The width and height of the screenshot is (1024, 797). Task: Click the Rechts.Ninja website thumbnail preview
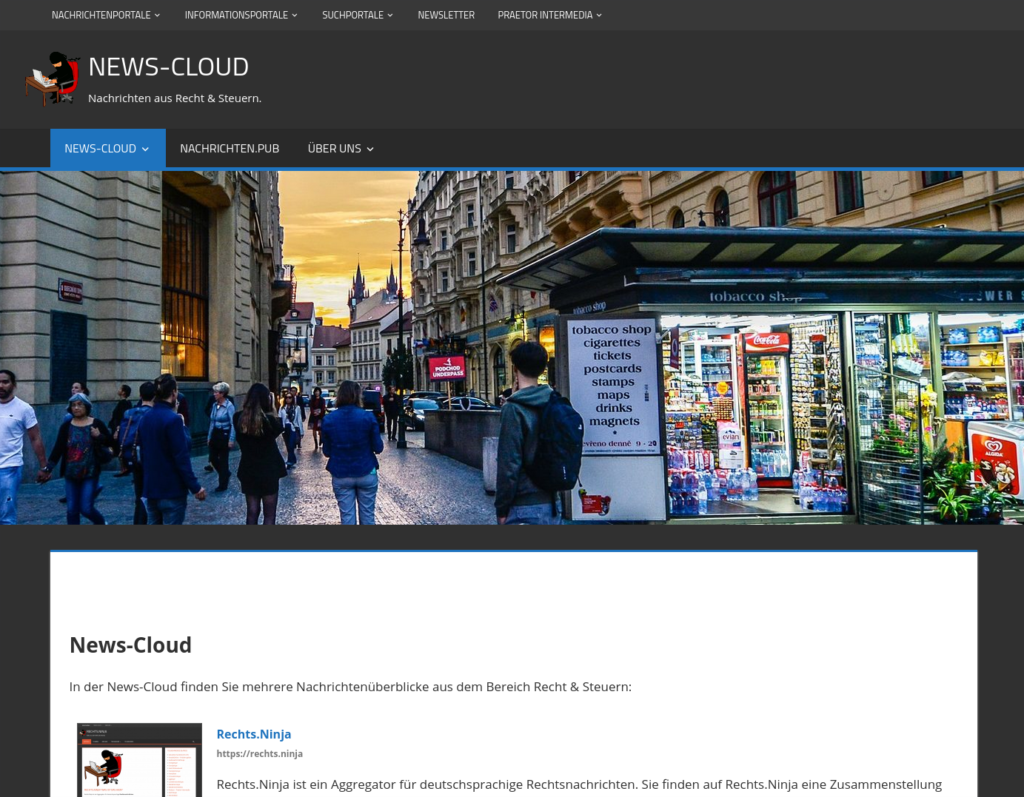tap(139, 760)
